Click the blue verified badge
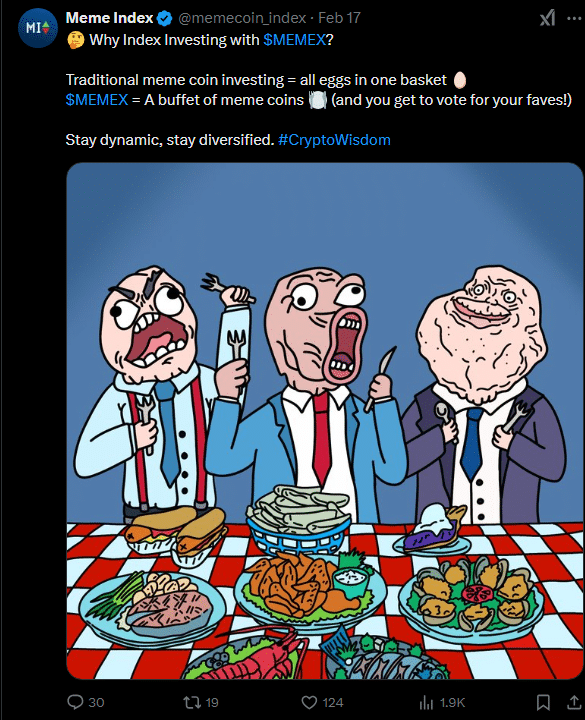This screenshot has width=585, height=720. point(164,18)
